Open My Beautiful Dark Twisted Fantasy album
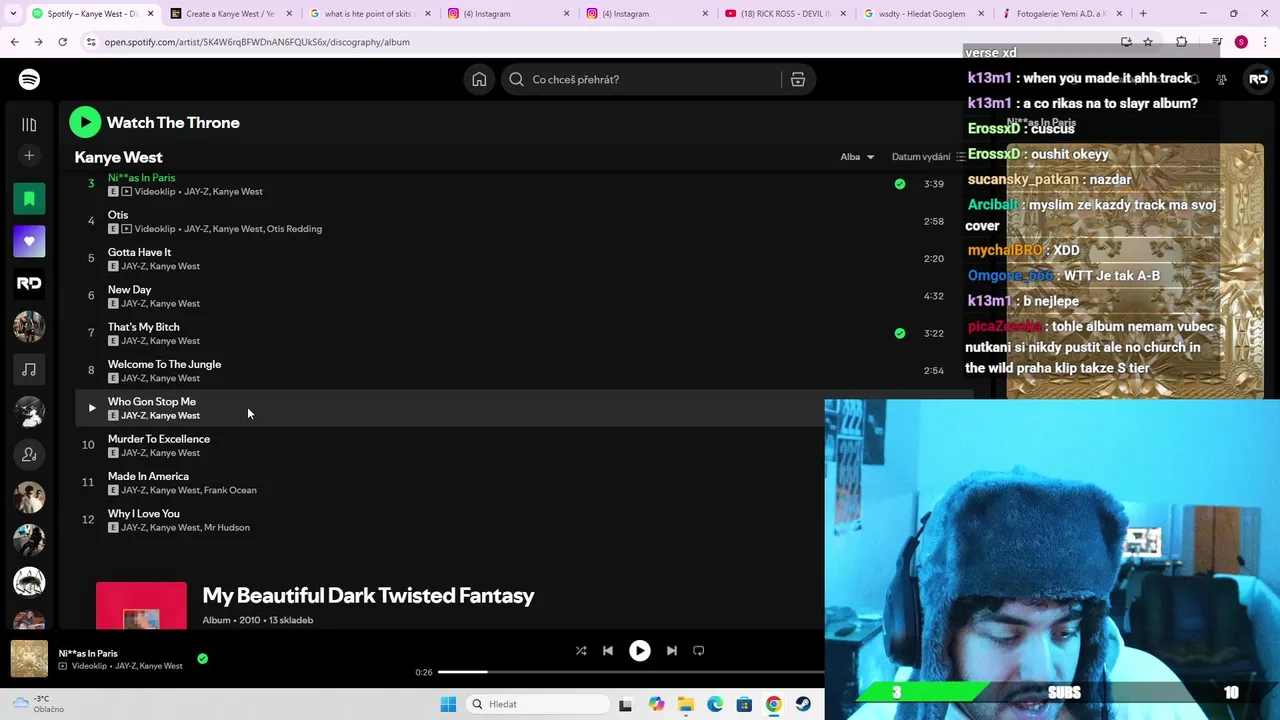This screenshot has height=720, width=1280. pos(368,595)
